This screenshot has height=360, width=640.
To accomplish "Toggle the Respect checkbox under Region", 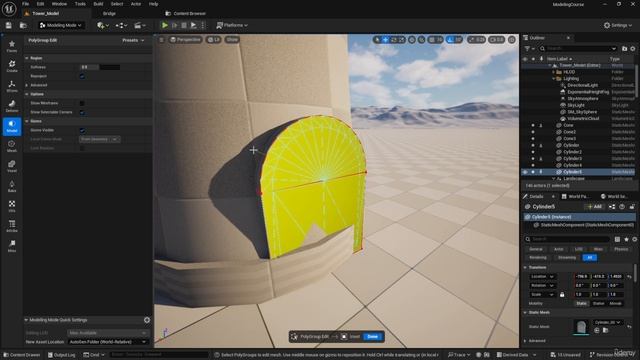I will [x=82, y=76].
